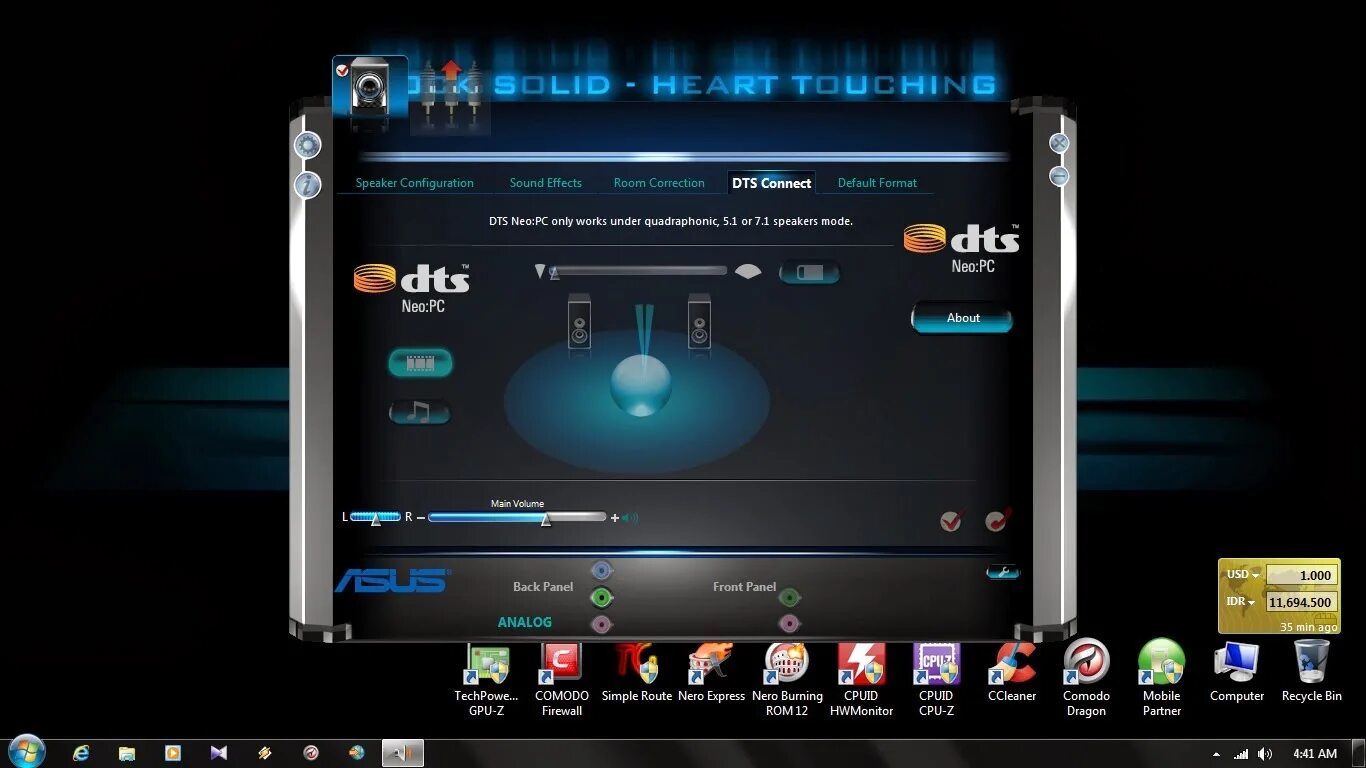This screenshot has height=768, width=1366.
Task: Open the IDR currency dropdown in gadget
Action: [x=1241, y=602]
